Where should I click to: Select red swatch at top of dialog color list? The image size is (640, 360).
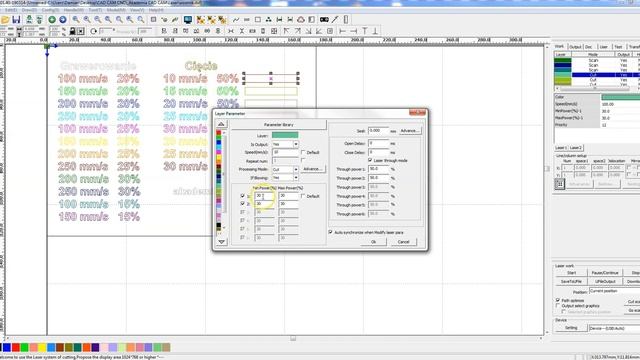tap(219, 133)
